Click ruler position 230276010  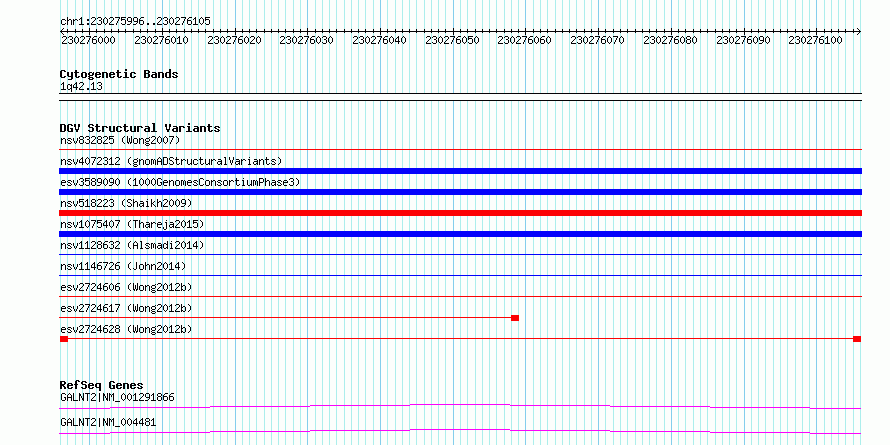coord(161,40)
